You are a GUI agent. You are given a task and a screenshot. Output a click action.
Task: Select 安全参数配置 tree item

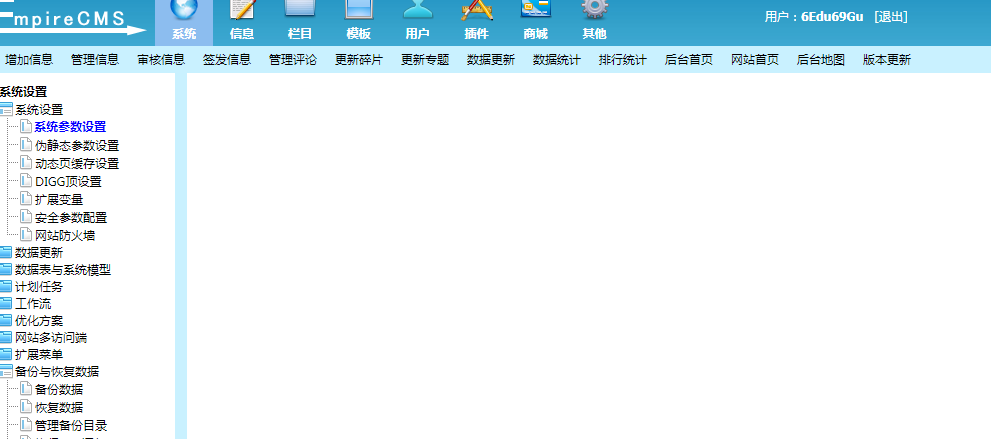71,217
